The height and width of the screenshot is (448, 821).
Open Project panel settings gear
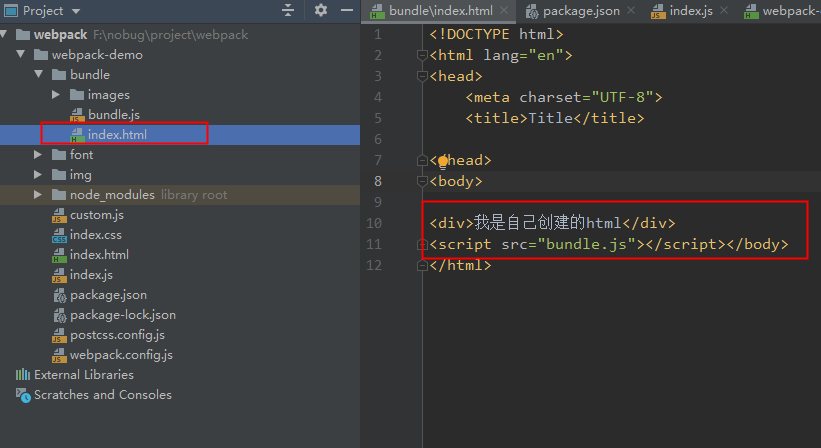pyautogui.click(x=321, y=10)
